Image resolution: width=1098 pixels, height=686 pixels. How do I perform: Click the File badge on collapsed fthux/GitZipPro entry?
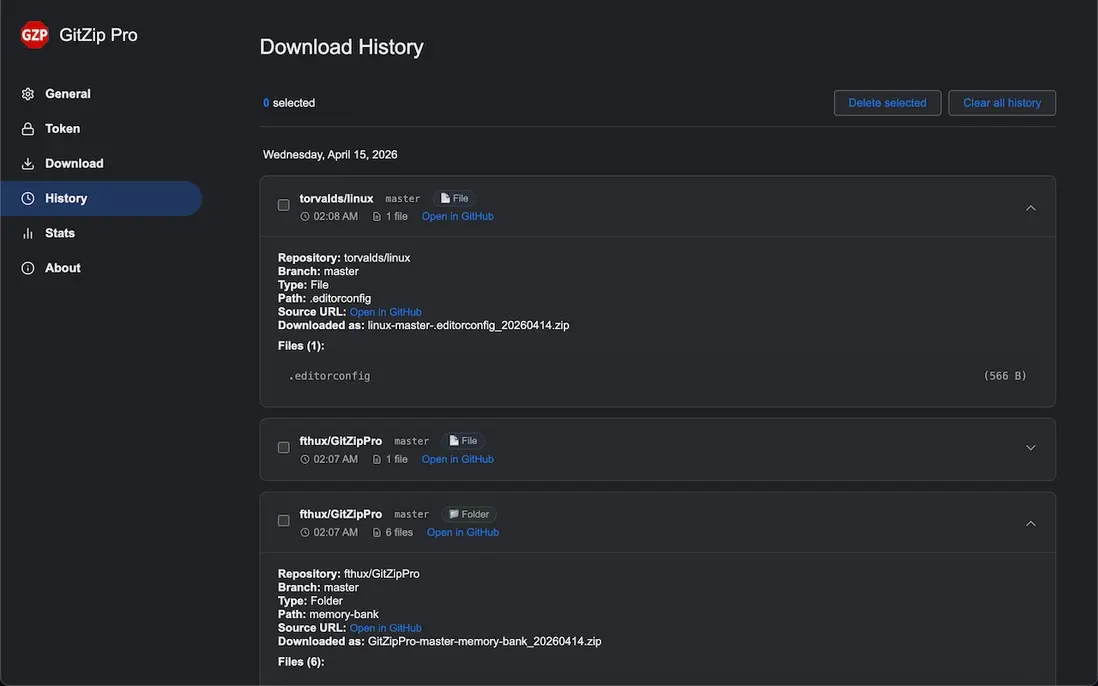(463, 441)
